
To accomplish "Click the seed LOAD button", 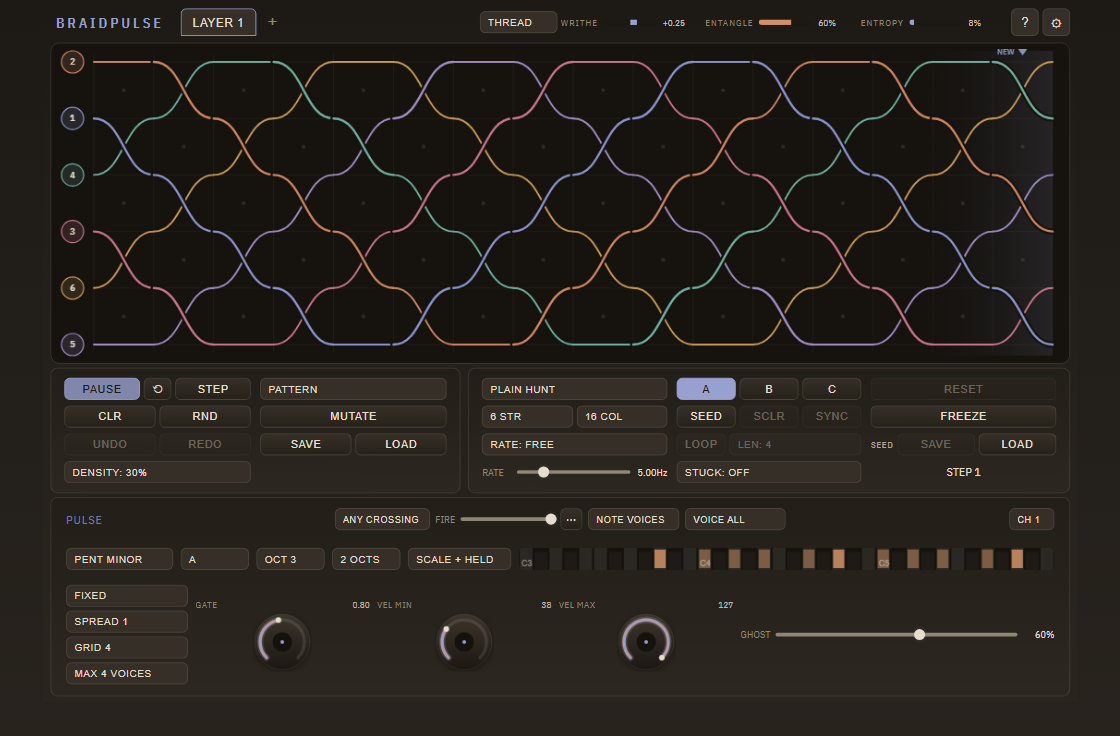I will point(1017,444).
